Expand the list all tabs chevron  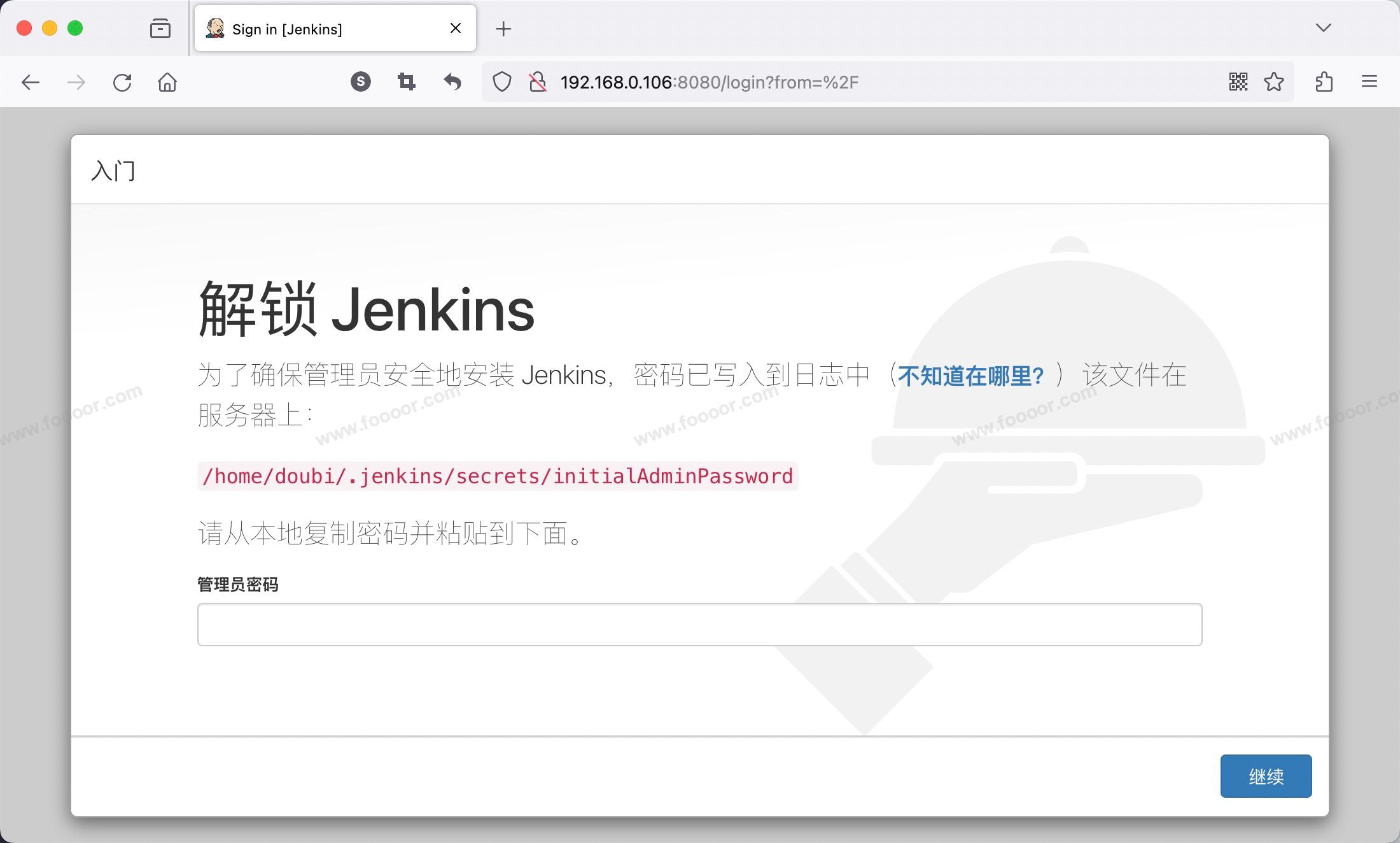click(x=1324, y=28)
